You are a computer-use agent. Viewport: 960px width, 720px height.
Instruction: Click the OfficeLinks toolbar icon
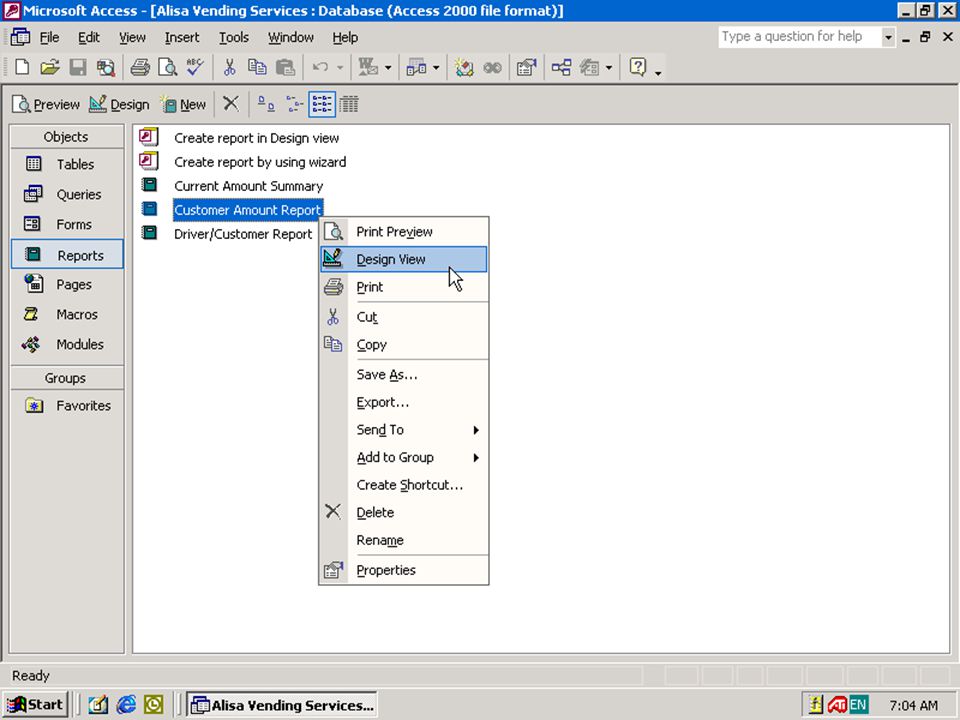pyautogui.click(x=368, y=67)
